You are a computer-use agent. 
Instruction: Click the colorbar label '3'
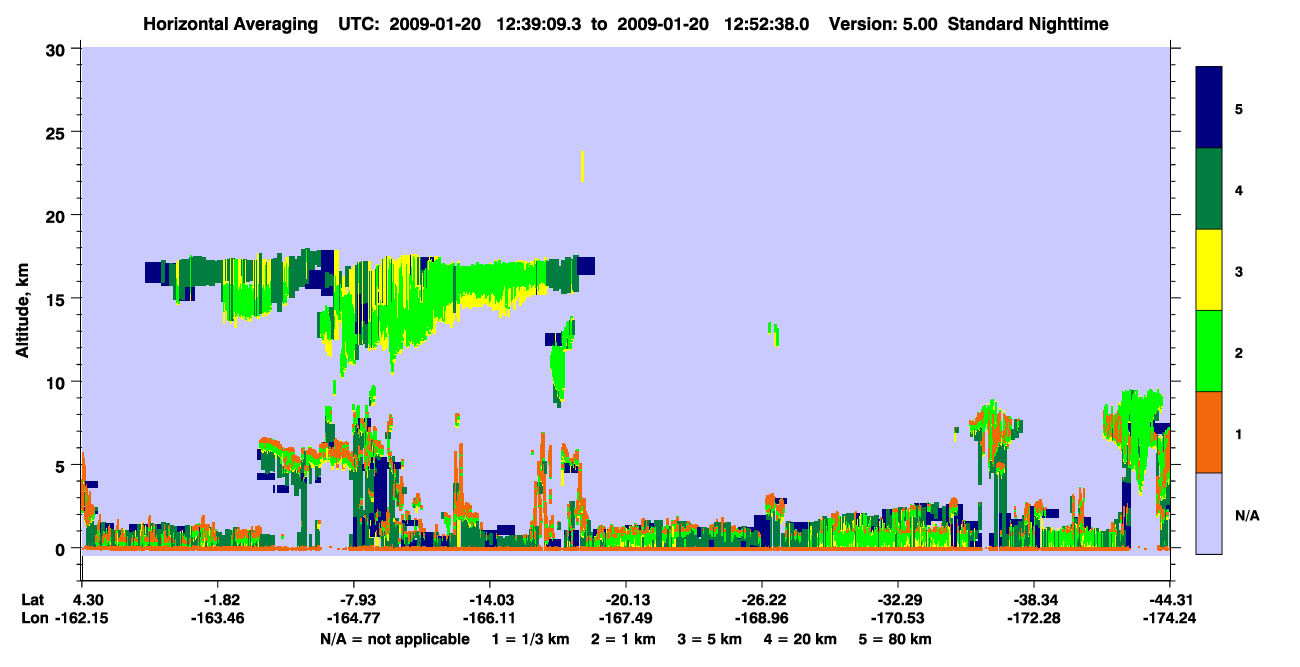1239,271
